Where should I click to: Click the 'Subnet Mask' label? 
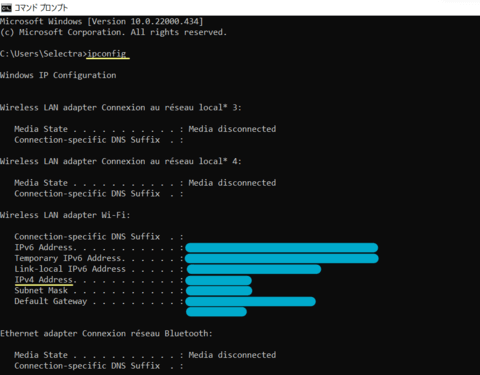[x=41, y=291]
